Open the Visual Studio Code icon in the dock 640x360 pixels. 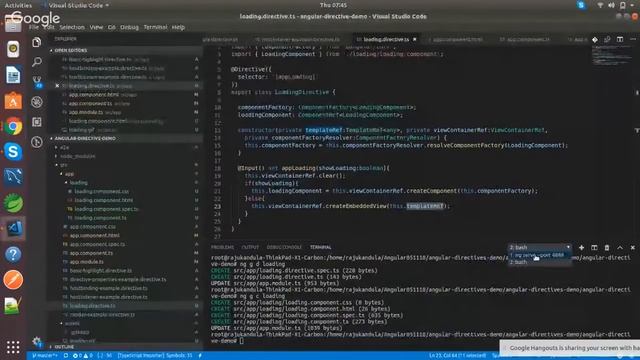coord(13,228)
